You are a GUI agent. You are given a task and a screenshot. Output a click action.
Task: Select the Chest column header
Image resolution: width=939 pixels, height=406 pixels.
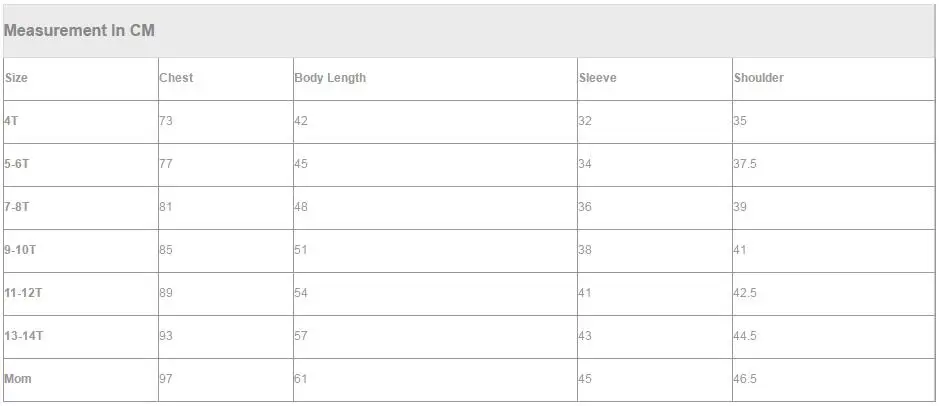tap(176, 78)
